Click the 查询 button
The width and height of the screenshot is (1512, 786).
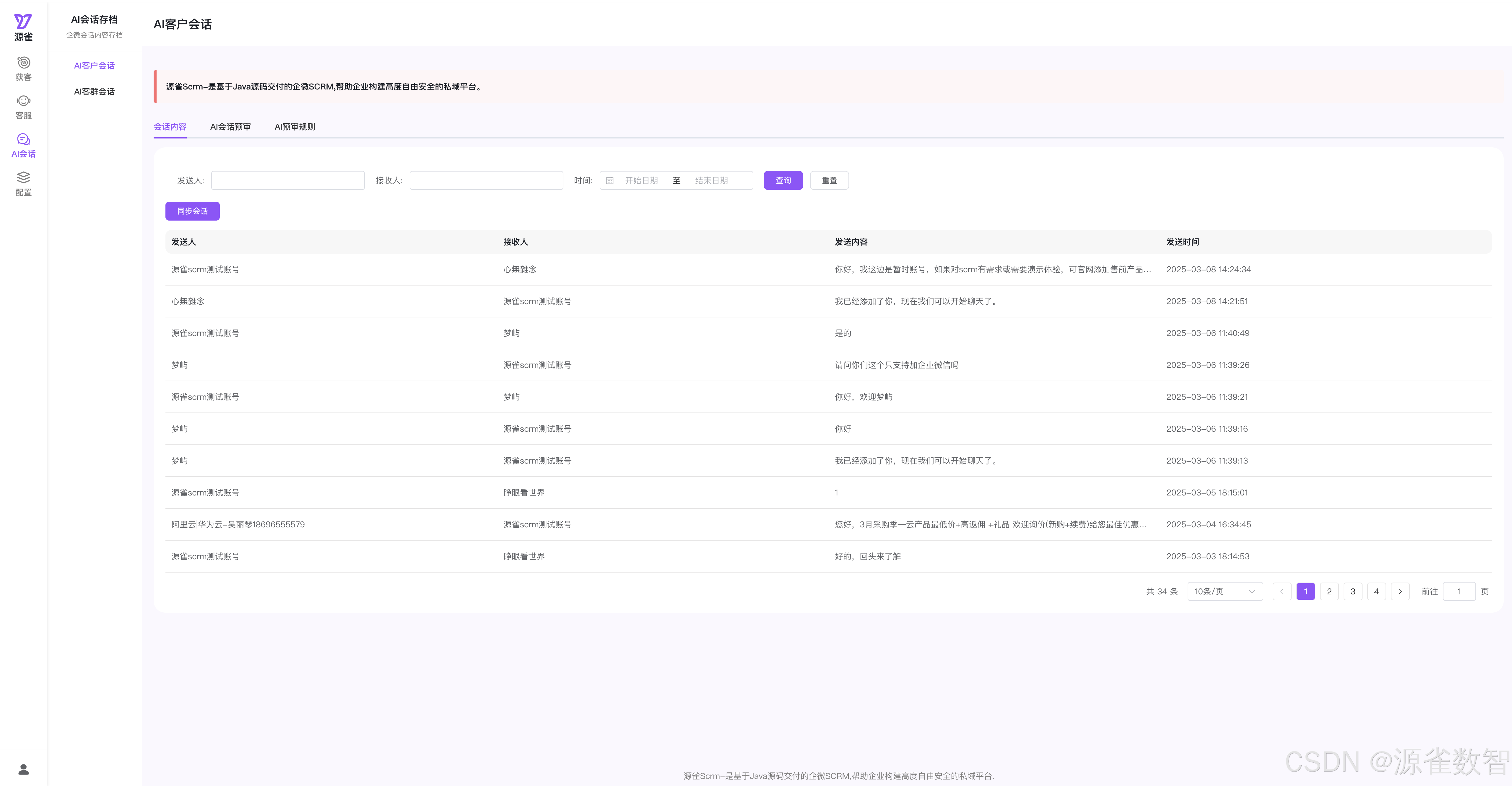pyautogui.click(x=783, y=181)
